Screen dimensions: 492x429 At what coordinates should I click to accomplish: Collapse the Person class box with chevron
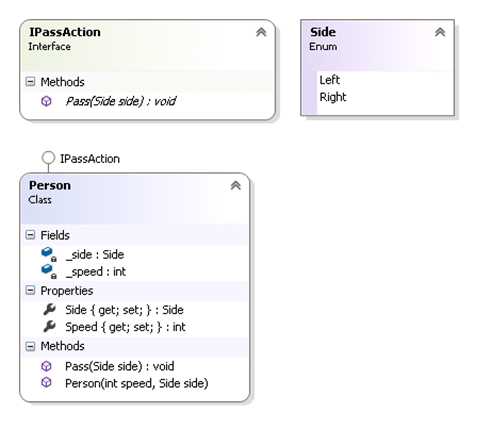click(x=236, y=185)
